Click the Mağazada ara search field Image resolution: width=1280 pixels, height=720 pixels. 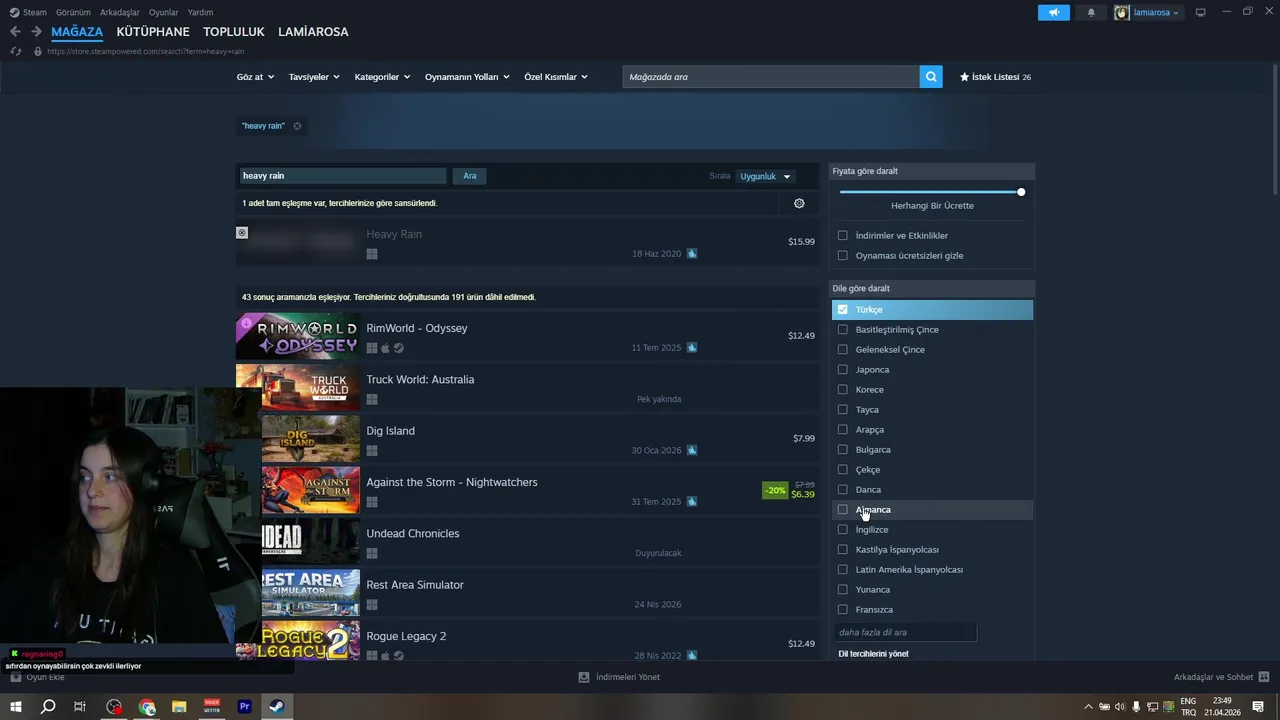tap(771, 77)
